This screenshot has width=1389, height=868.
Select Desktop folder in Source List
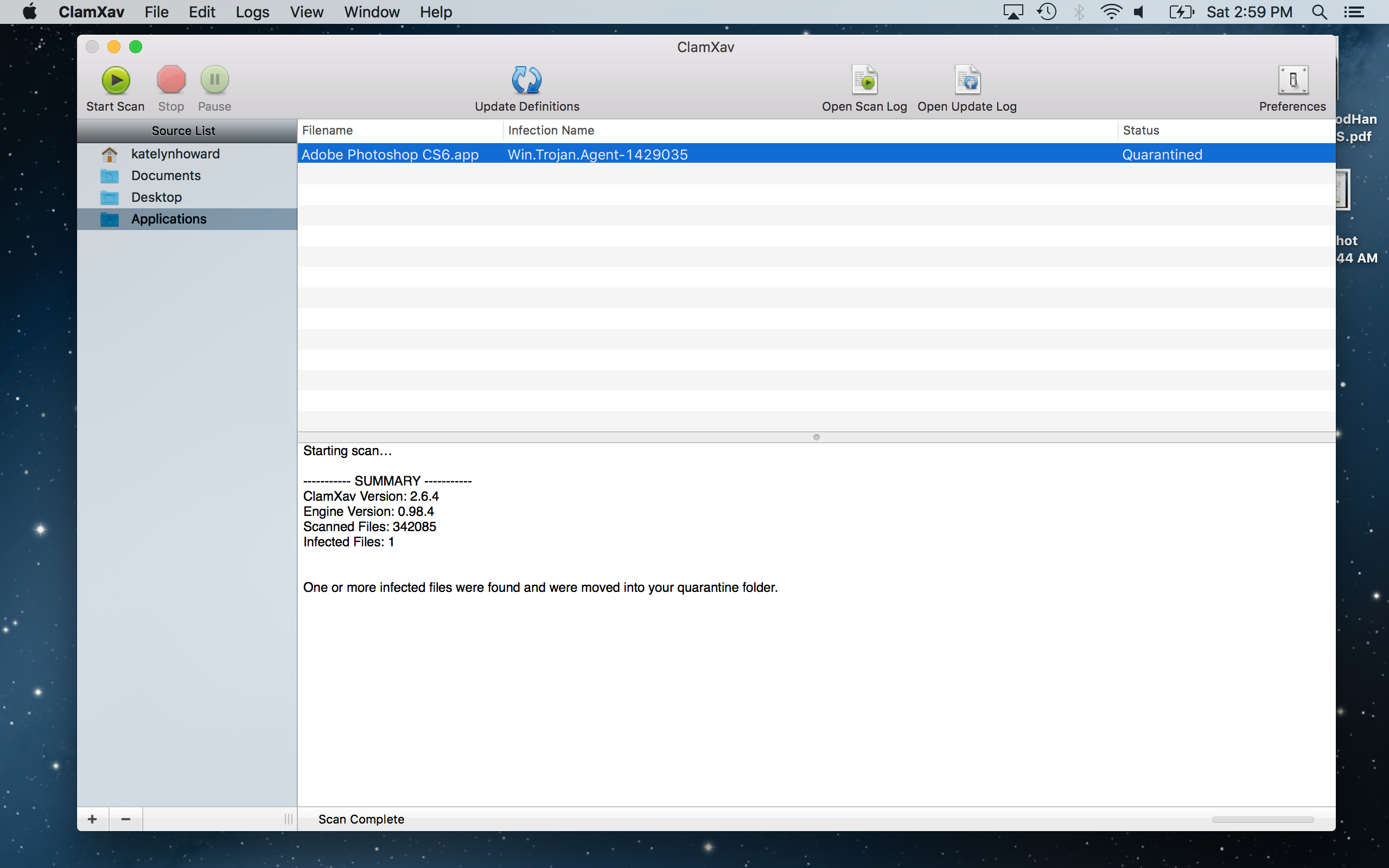tap(156, 197)
